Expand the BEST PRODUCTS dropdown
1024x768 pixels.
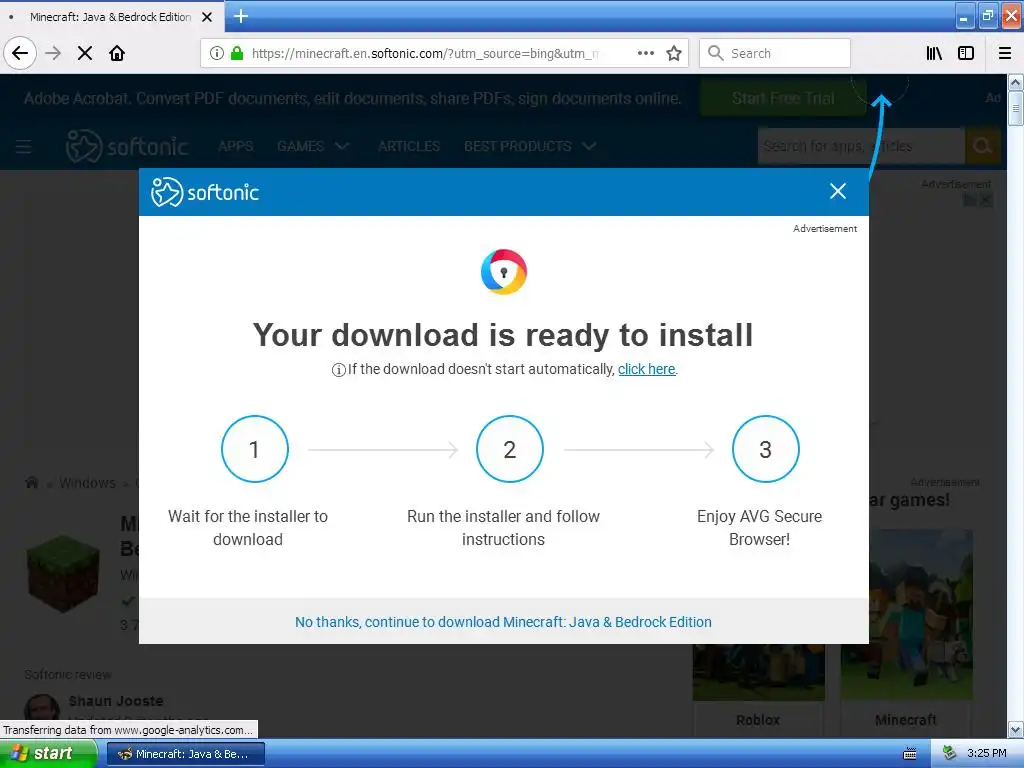[x=530, y=146]
